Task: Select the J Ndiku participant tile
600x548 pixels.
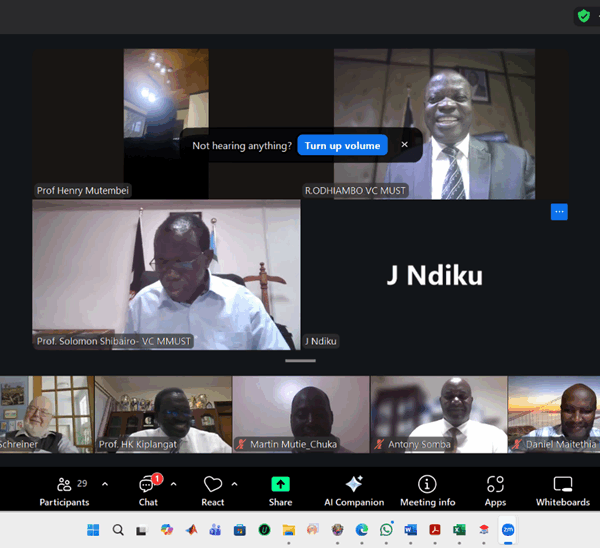Action: (x=435, y=274)
